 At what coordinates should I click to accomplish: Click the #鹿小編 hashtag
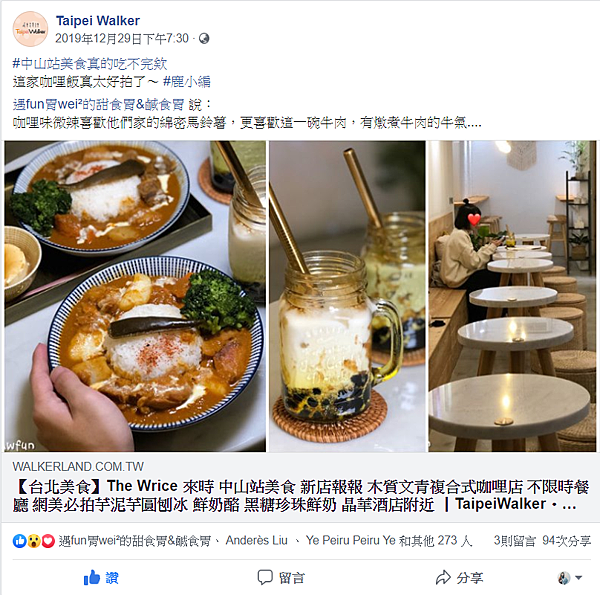coord(186,82)
